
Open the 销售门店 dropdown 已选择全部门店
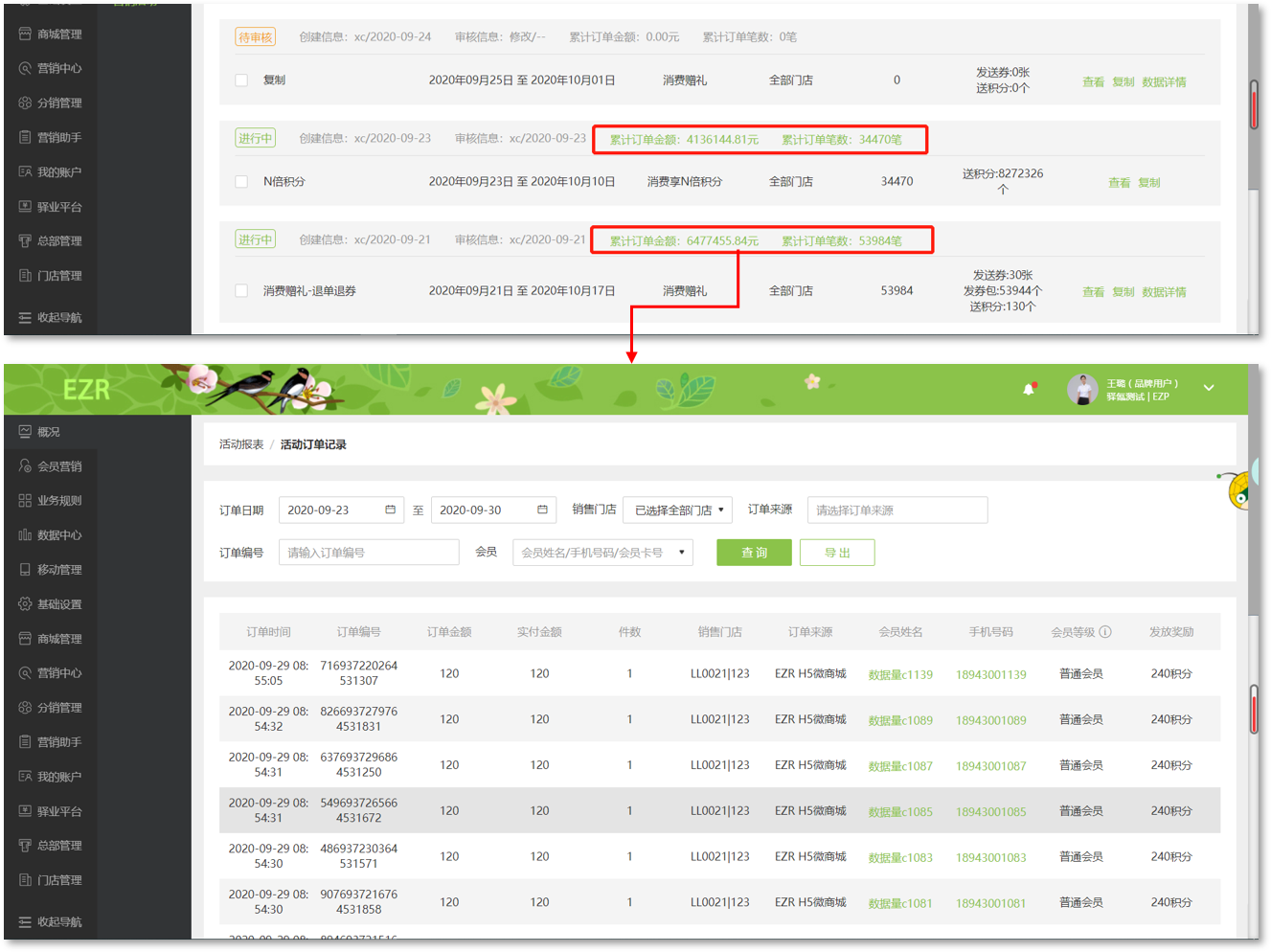(x=677, y=510)
